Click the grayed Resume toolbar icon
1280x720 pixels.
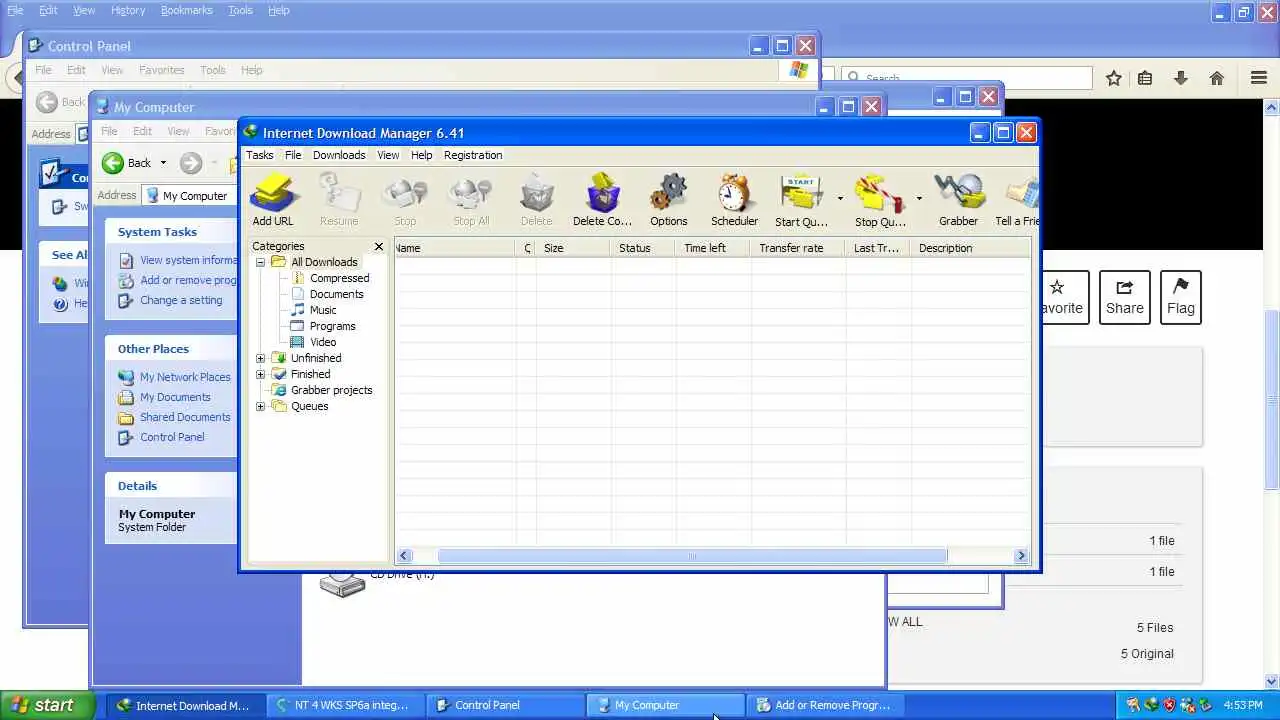tap(339, 200)
